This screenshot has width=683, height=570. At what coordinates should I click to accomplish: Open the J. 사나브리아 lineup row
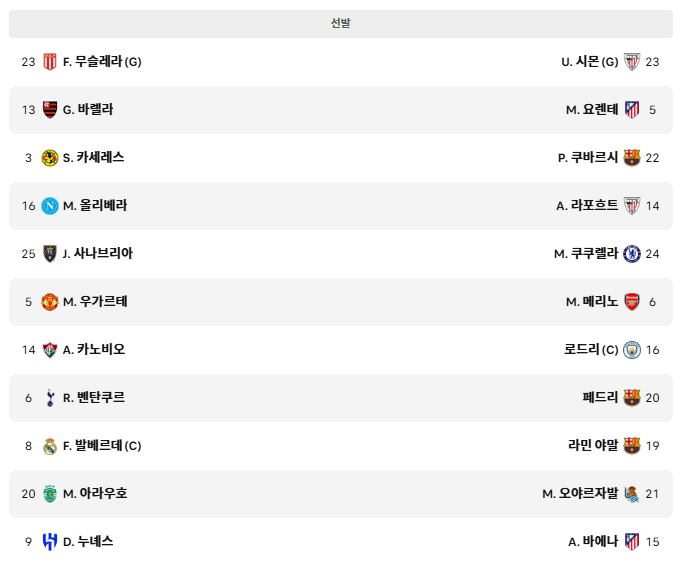click(x=341, y=254)
